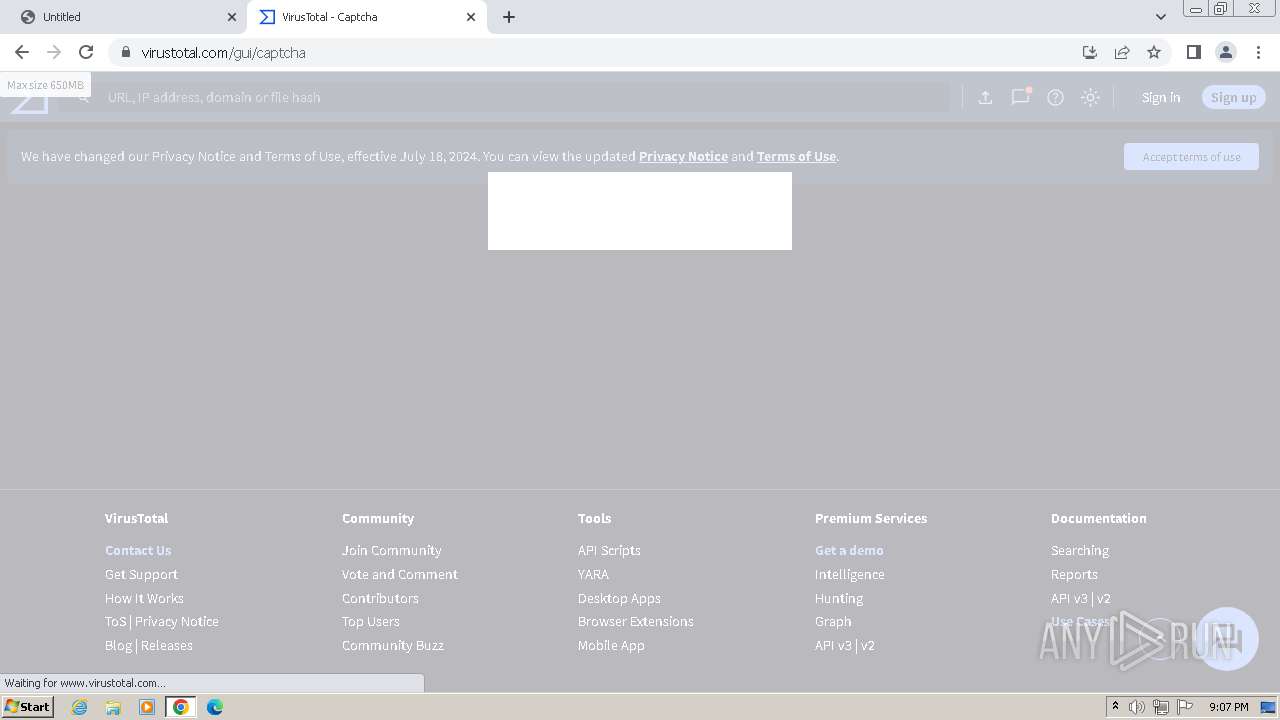Open File Explorer from taskbar
The image size is (1280, 720).
tap(113, 707)
